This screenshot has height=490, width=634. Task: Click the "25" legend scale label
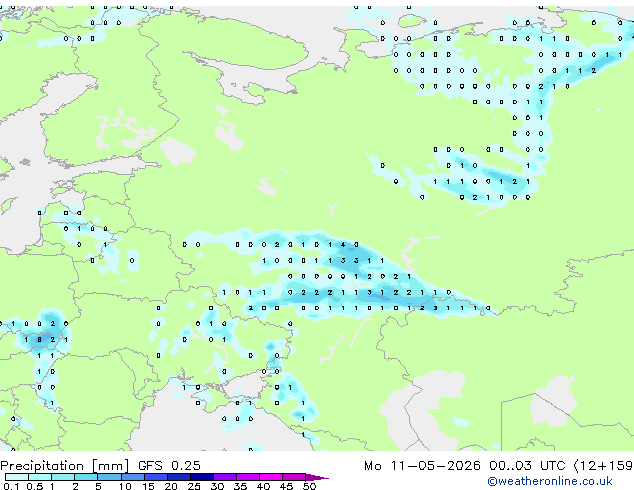pyautogui.click(x=194, y=486)
